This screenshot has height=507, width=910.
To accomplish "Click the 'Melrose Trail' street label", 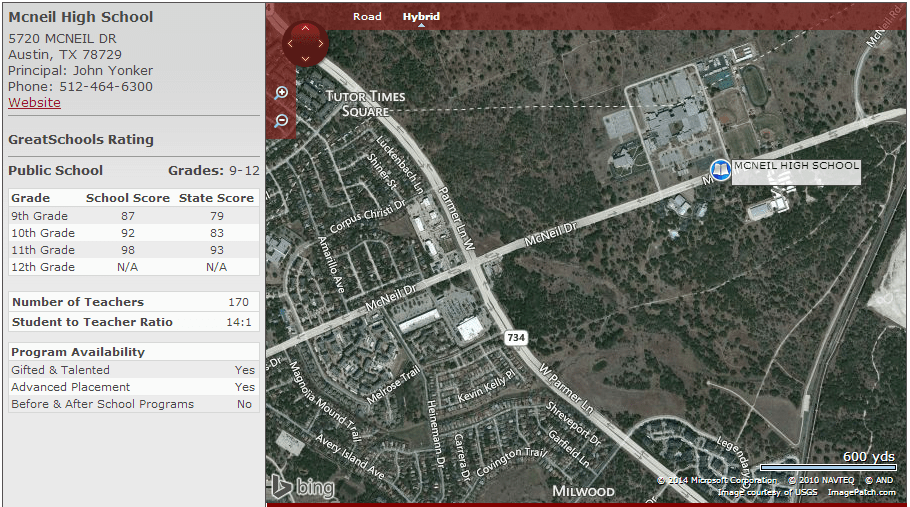I will [x=393, y=386].
